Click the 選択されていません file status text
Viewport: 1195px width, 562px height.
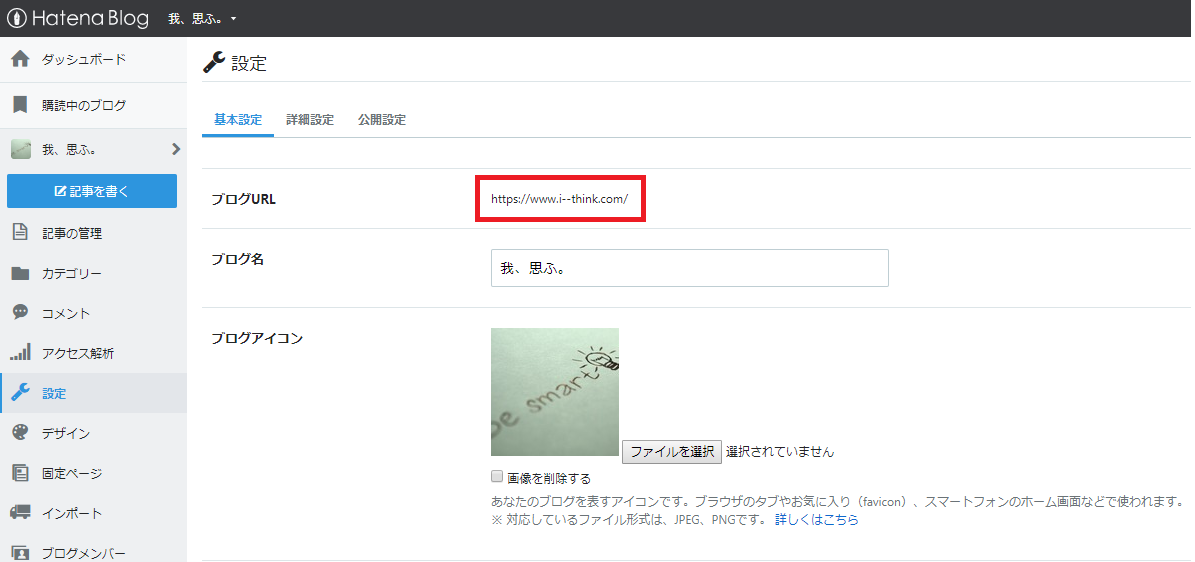780,451
